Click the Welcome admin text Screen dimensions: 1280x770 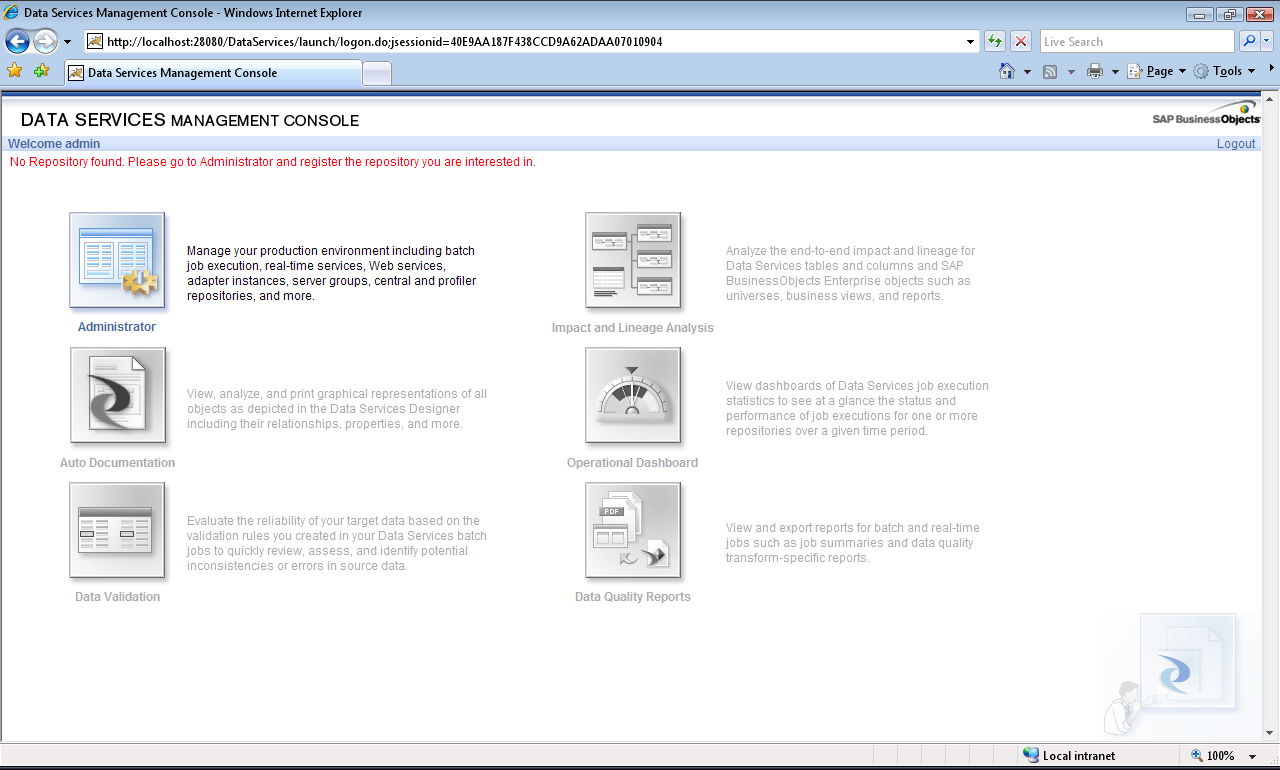pyautogui.click(x=54, y=144)
